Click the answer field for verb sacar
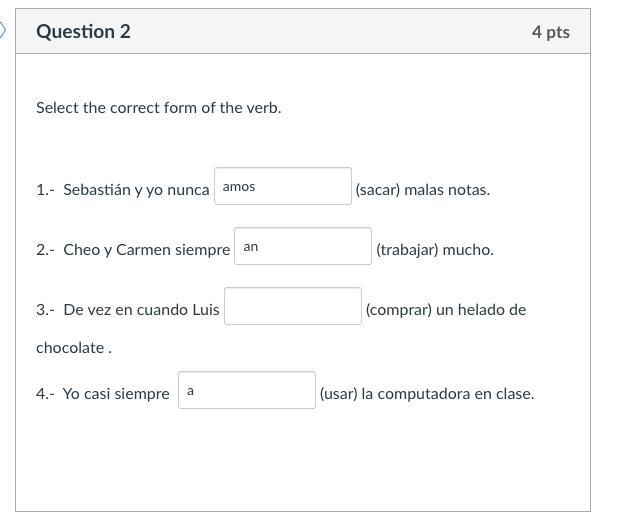This screenshot has height=522, width=644. (283, 187)
